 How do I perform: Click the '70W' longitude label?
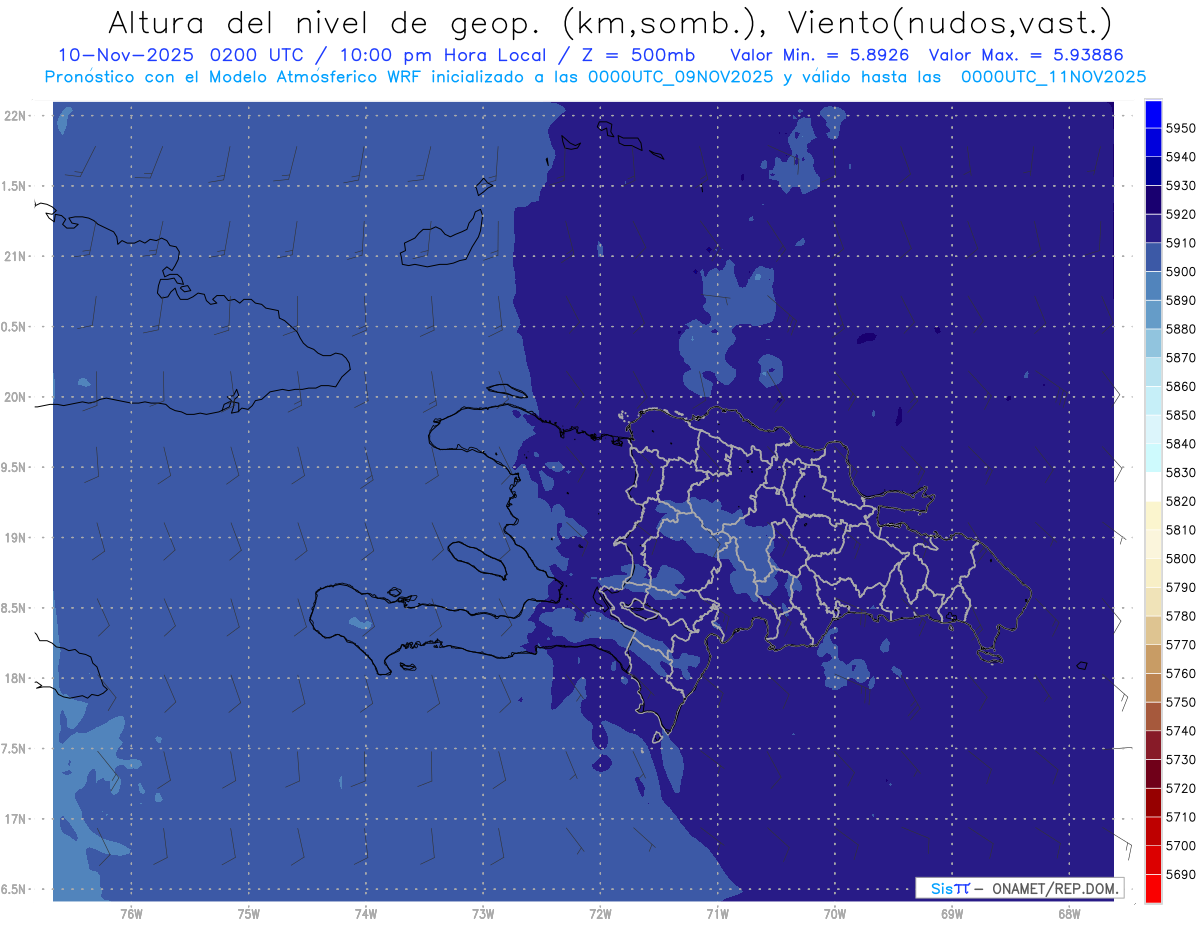pyautogui.click(x=835, y=914)
